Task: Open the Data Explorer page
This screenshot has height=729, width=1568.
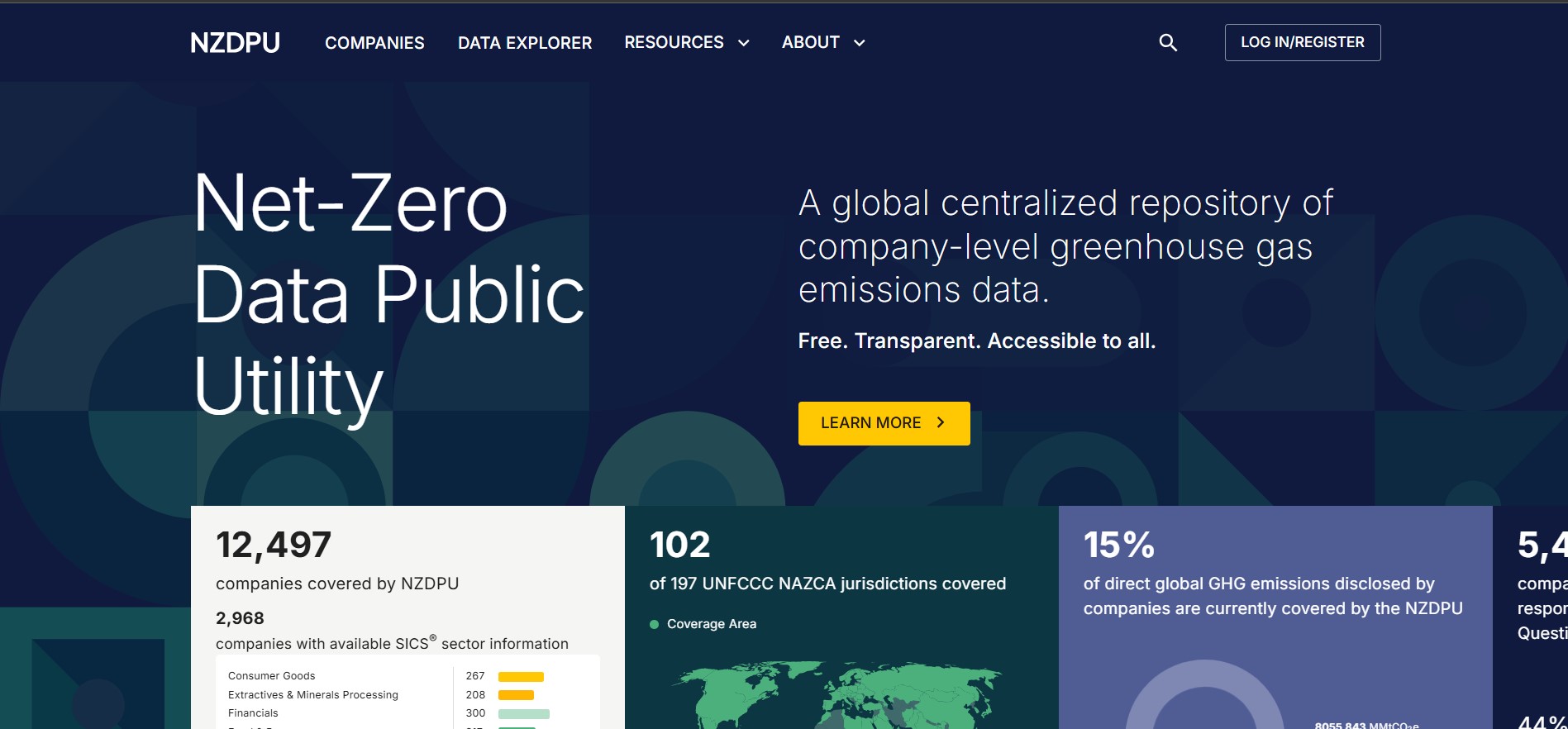Action: (525, 43)
